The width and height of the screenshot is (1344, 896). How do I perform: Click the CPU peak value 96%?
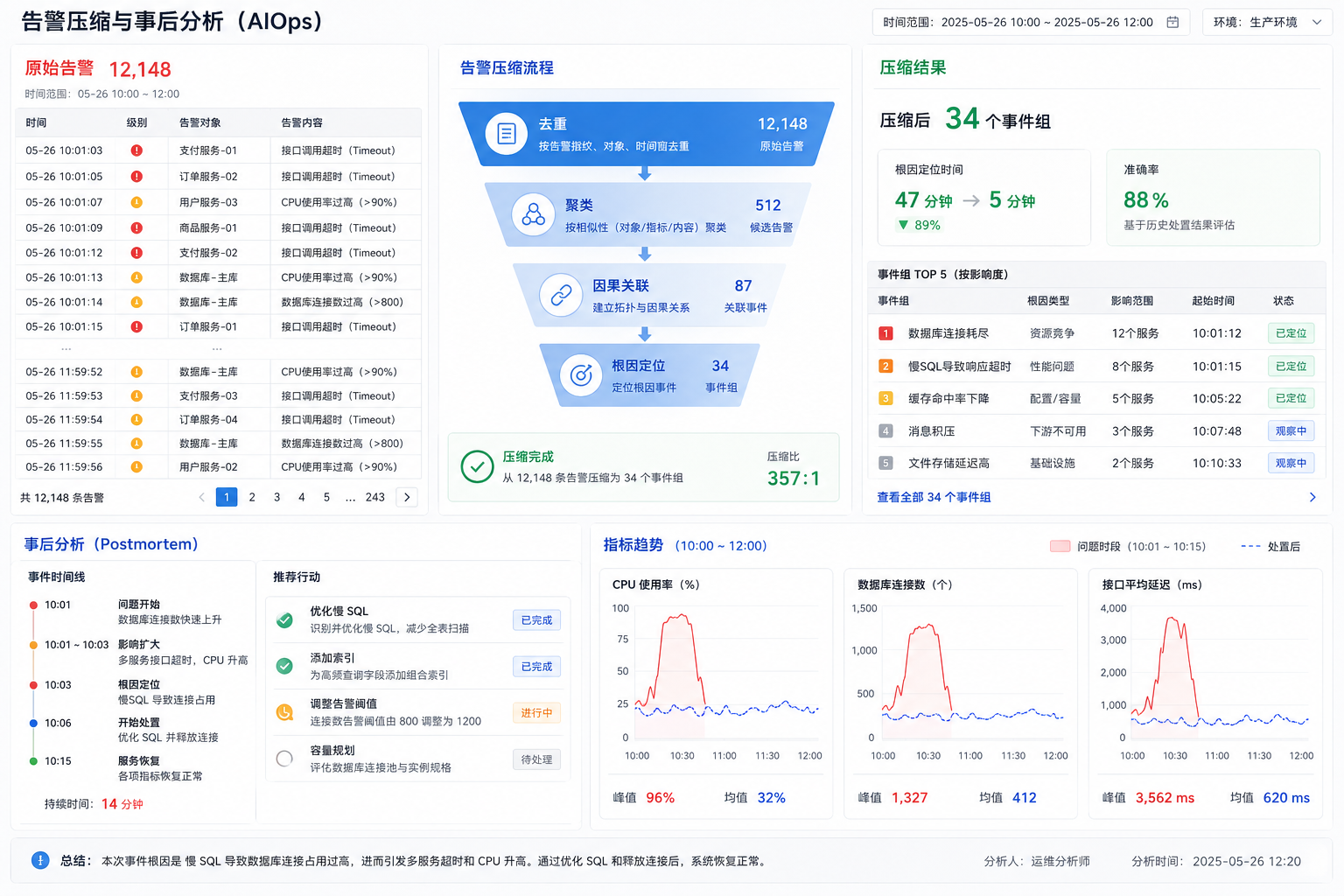[x=660, y=797]
